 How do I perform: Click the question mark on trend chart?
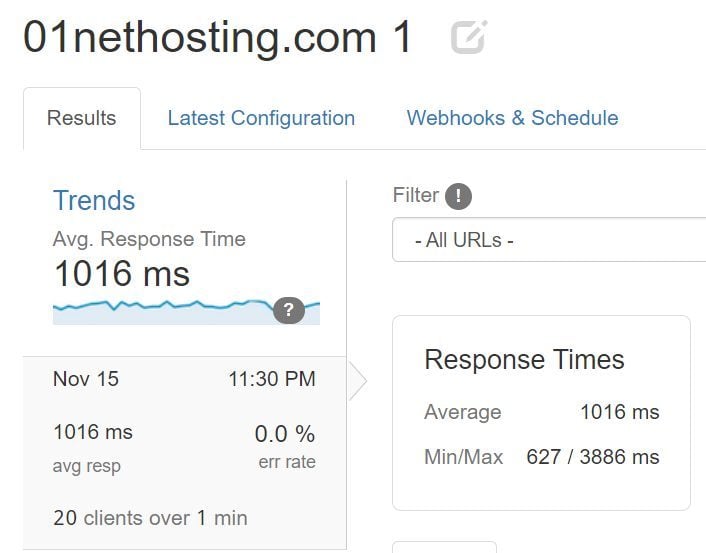[288, 309]
